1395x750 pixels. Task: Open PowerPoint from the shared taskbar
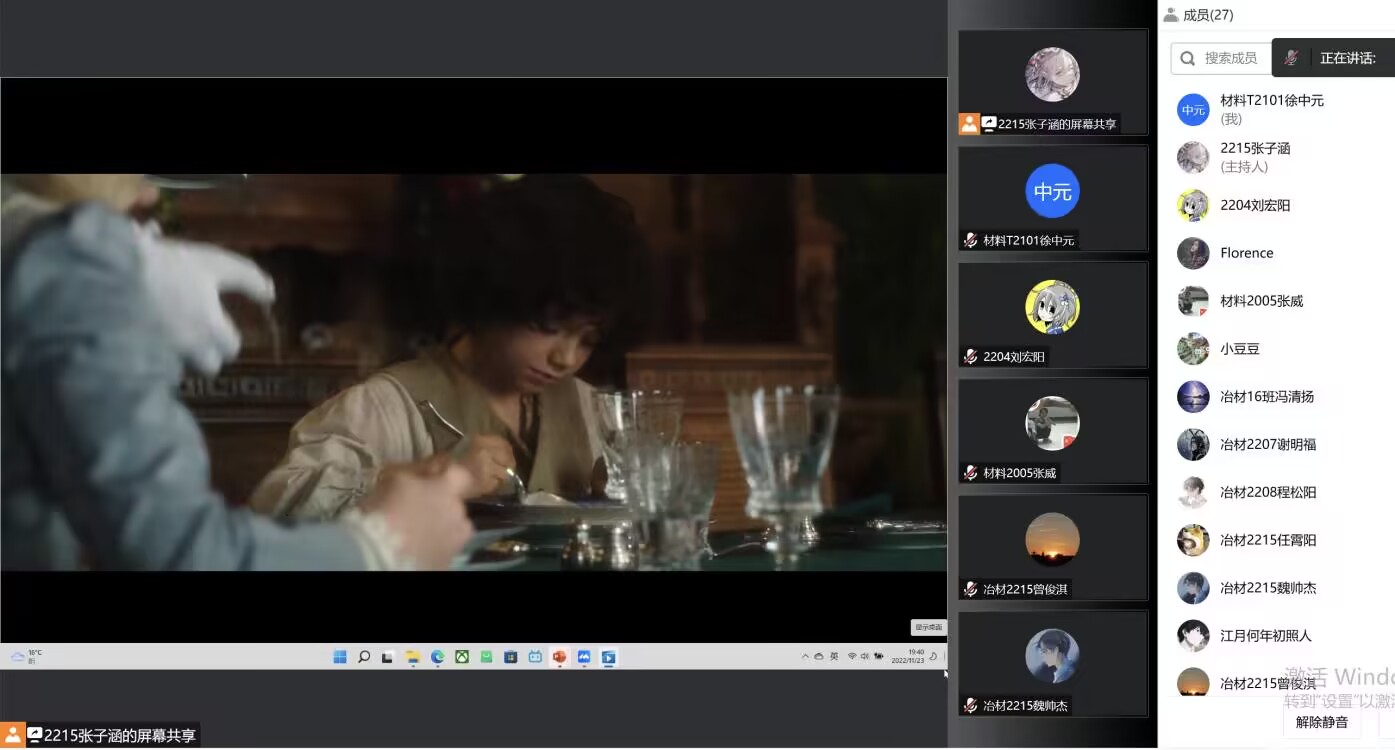[559, 657]
